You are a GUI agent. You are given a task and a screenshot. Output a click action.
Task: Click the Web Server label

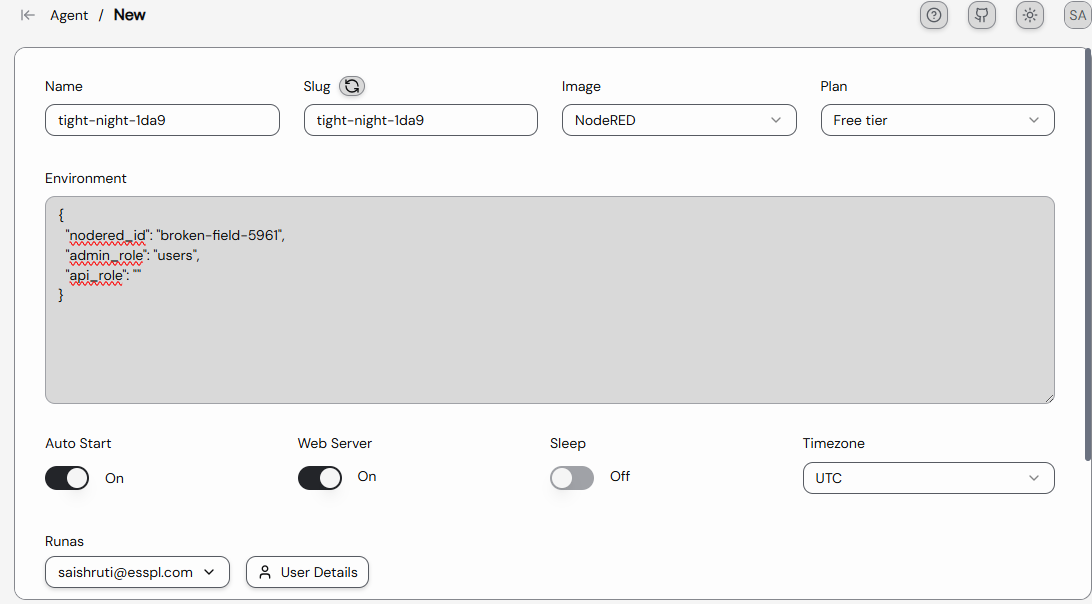[335, 443]
